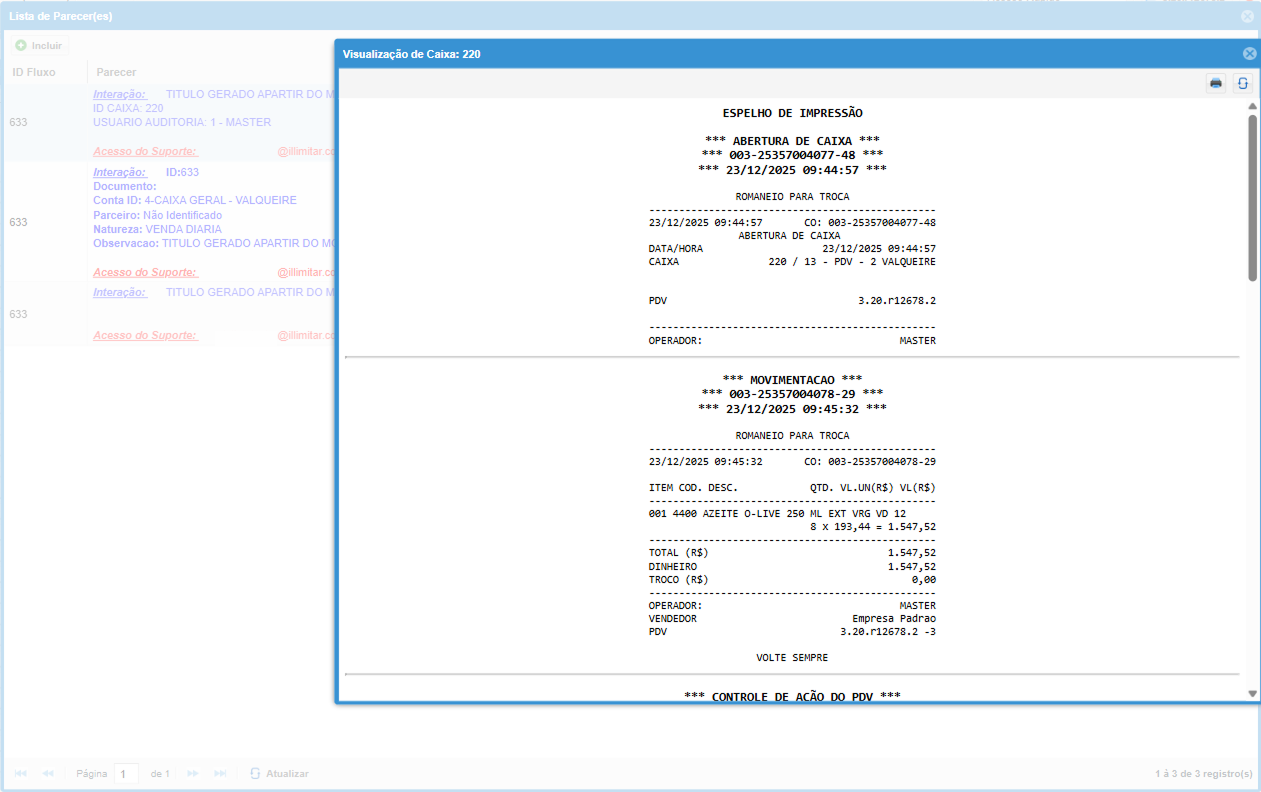This screenshot has height=792, width=1261.
Task: Sort by the ID Fluxo column header
Action: pyautogui.click(x=34, y=72)
